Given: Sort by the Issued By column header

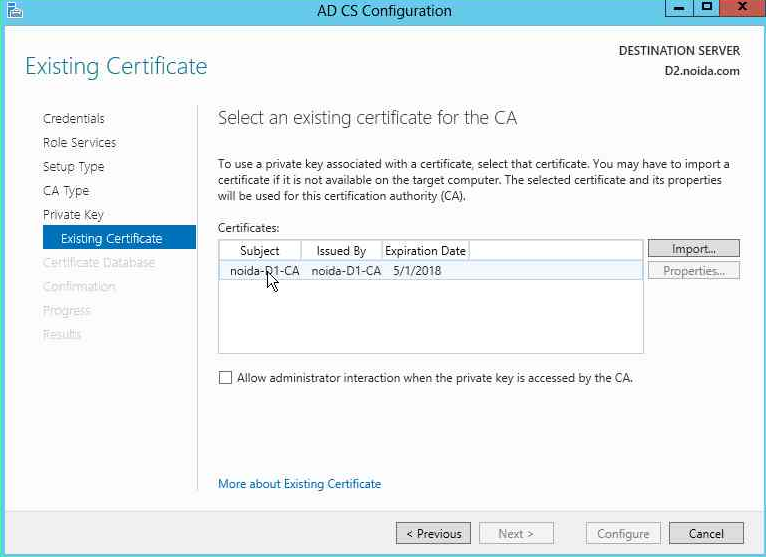Looking at the screenshot, I should pos(341,251).
